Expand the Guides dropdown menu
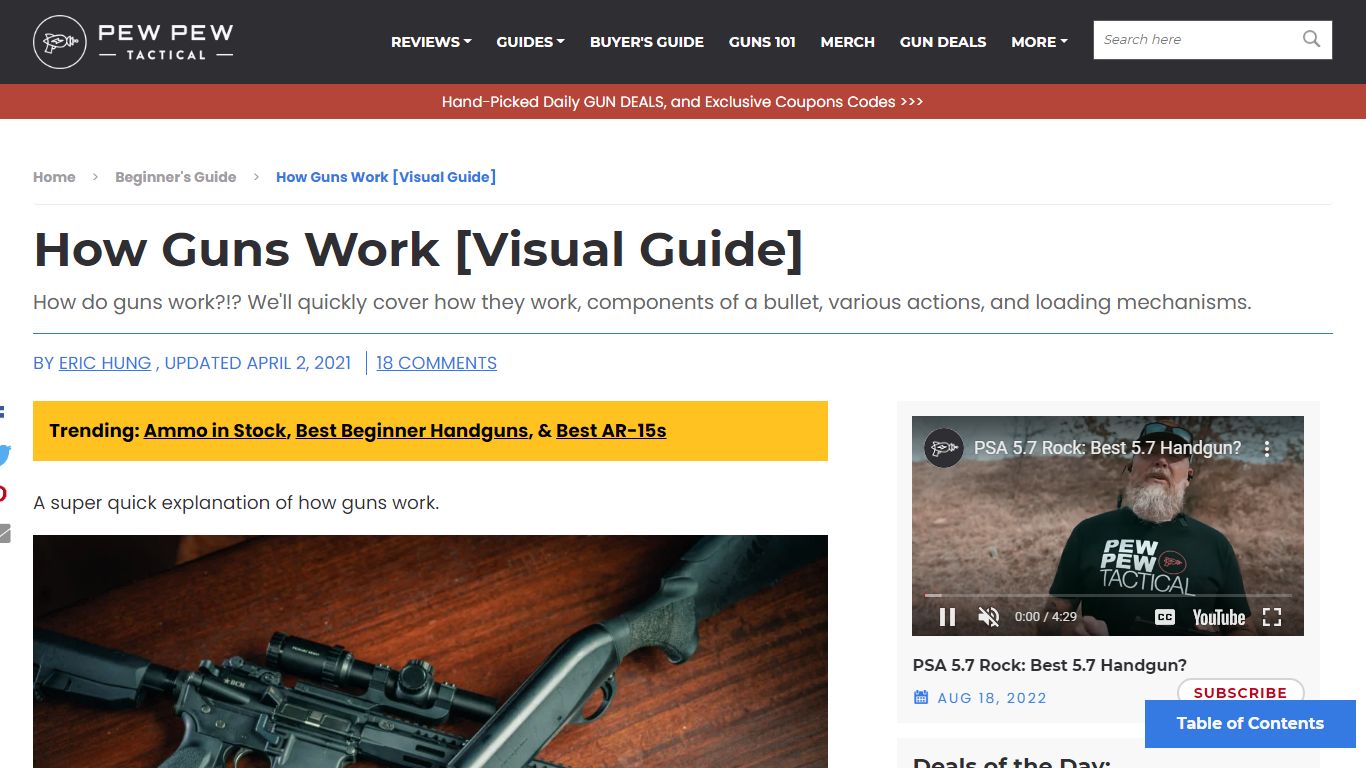The width and height of the screenshot is (1366, 768). coord(530,42)
